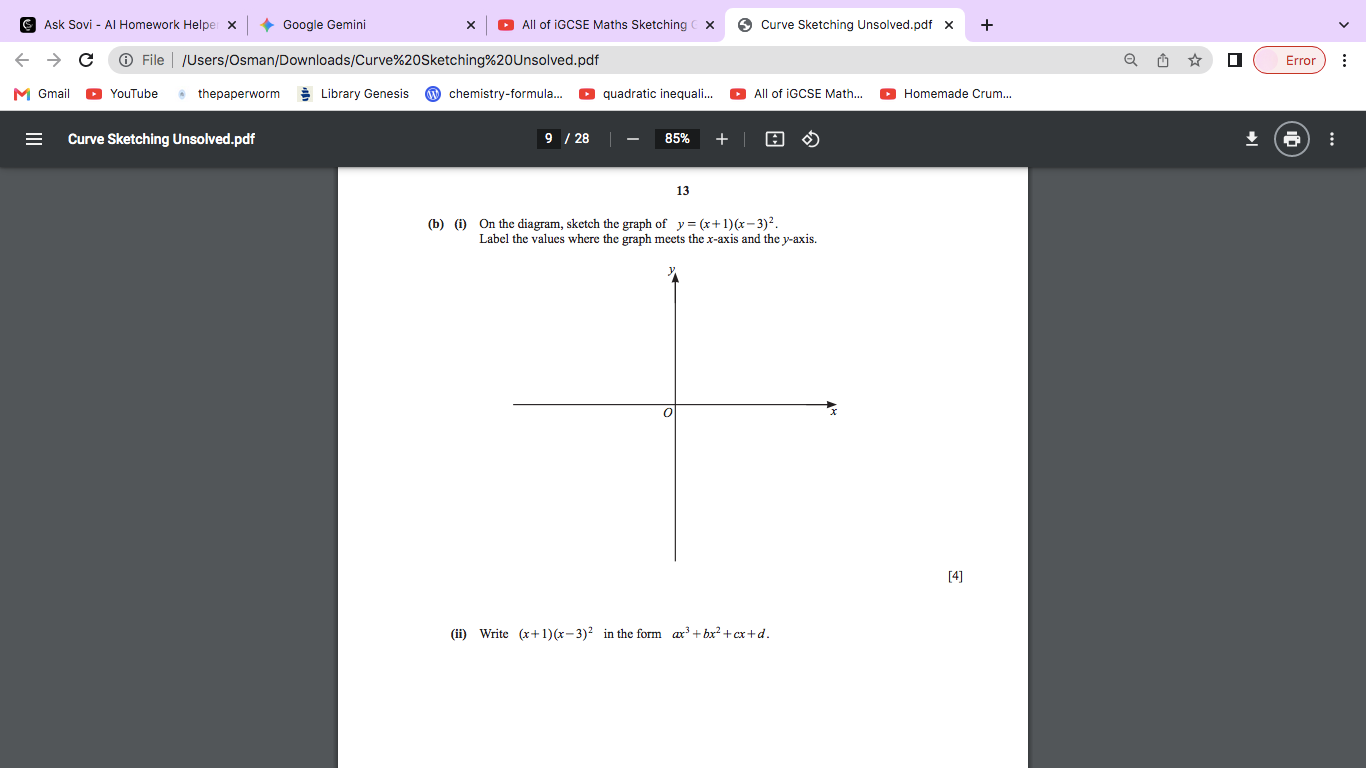
Task: Open the quadratic inequali... bookmark
Action: (x=647, y=94)
